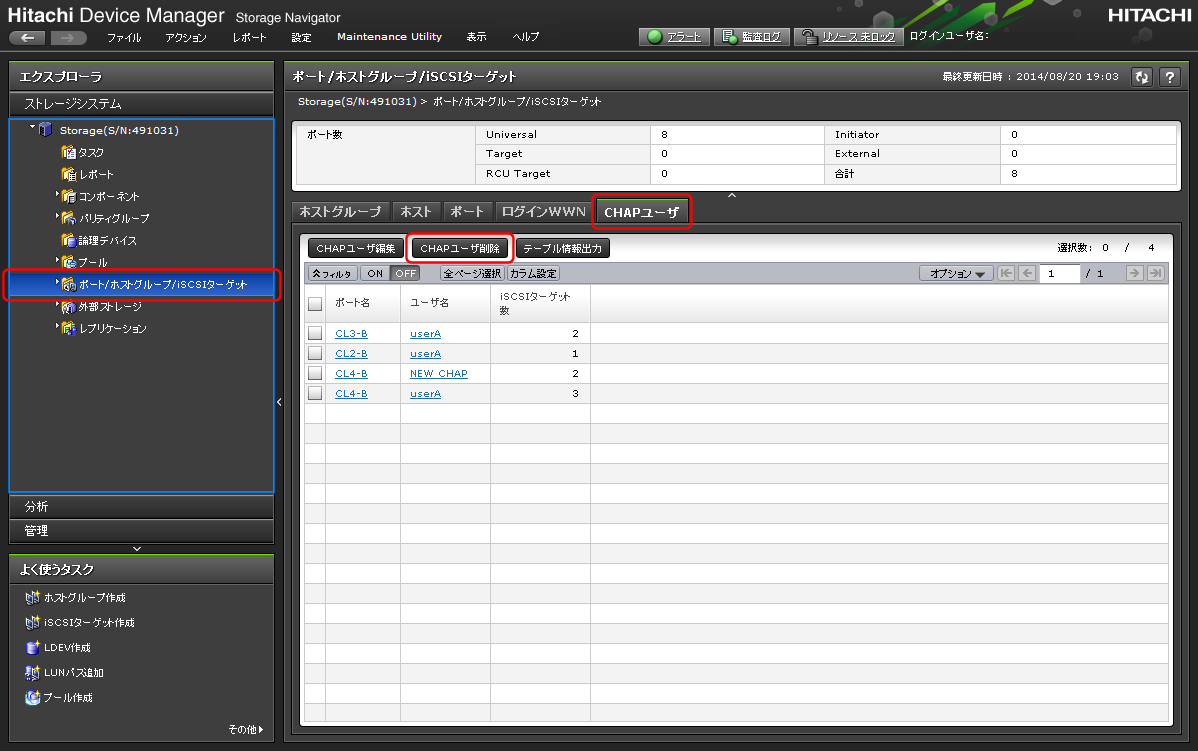Go to next page in table pager
Viewport: 1198px width, 751px height.
1135,274
